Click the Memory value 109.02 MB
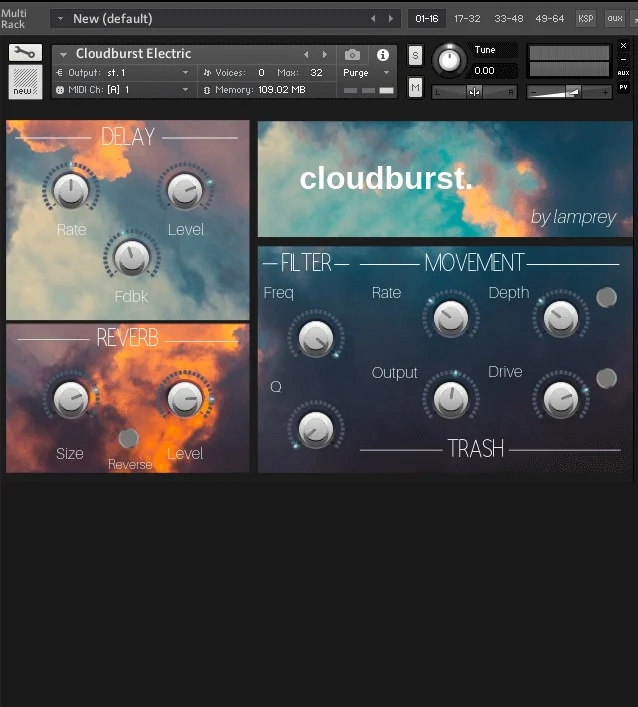This screenshot has width=638, height=707. point(282,90)
